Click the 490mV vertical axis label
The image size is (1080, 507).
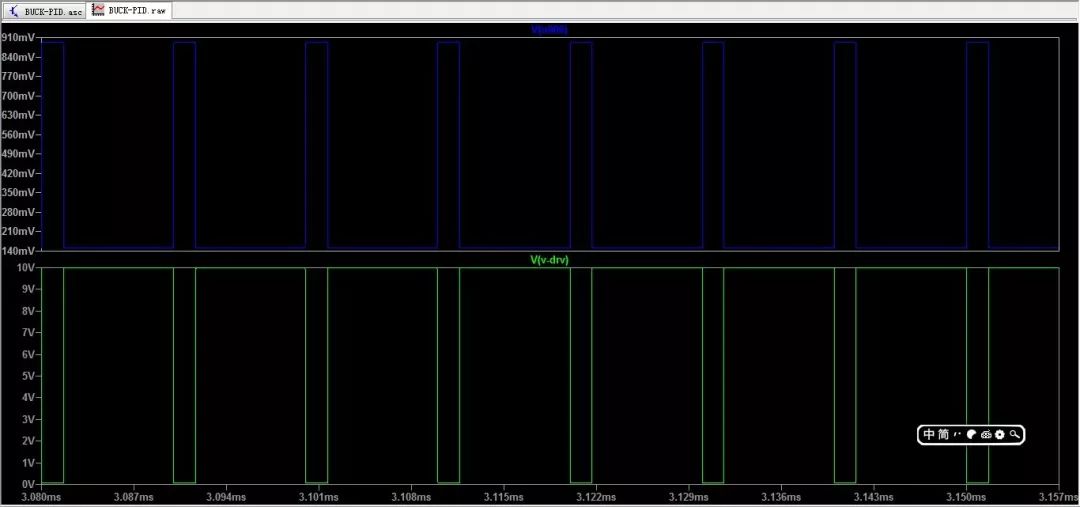(x=18, y=154)
